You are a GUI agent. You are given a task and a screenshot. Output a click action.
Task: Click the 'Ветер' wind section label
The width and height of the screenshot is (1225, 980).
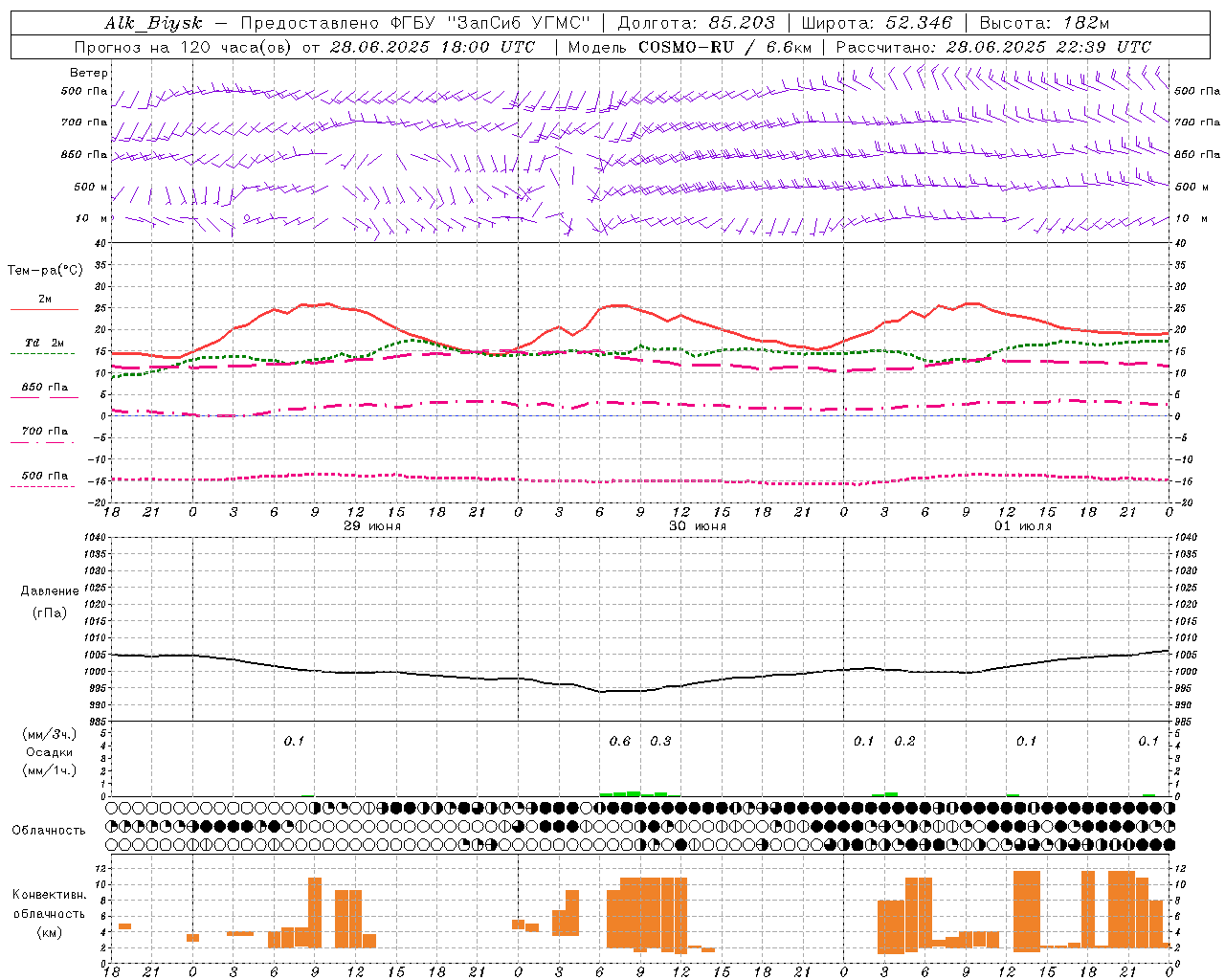pyautogui.click(x=89, y=73)
